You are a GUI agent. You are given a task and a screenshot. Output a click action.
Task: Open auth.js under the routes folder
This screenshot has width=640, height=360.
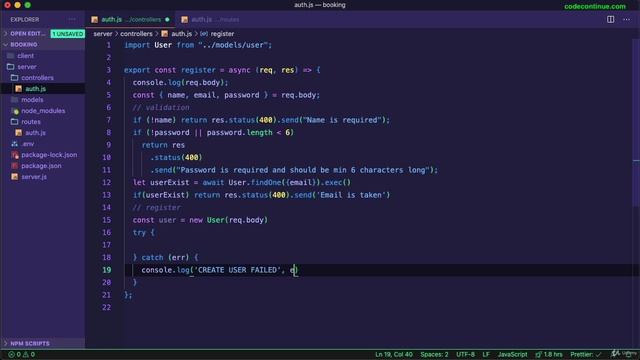click(x=36, y=133)
